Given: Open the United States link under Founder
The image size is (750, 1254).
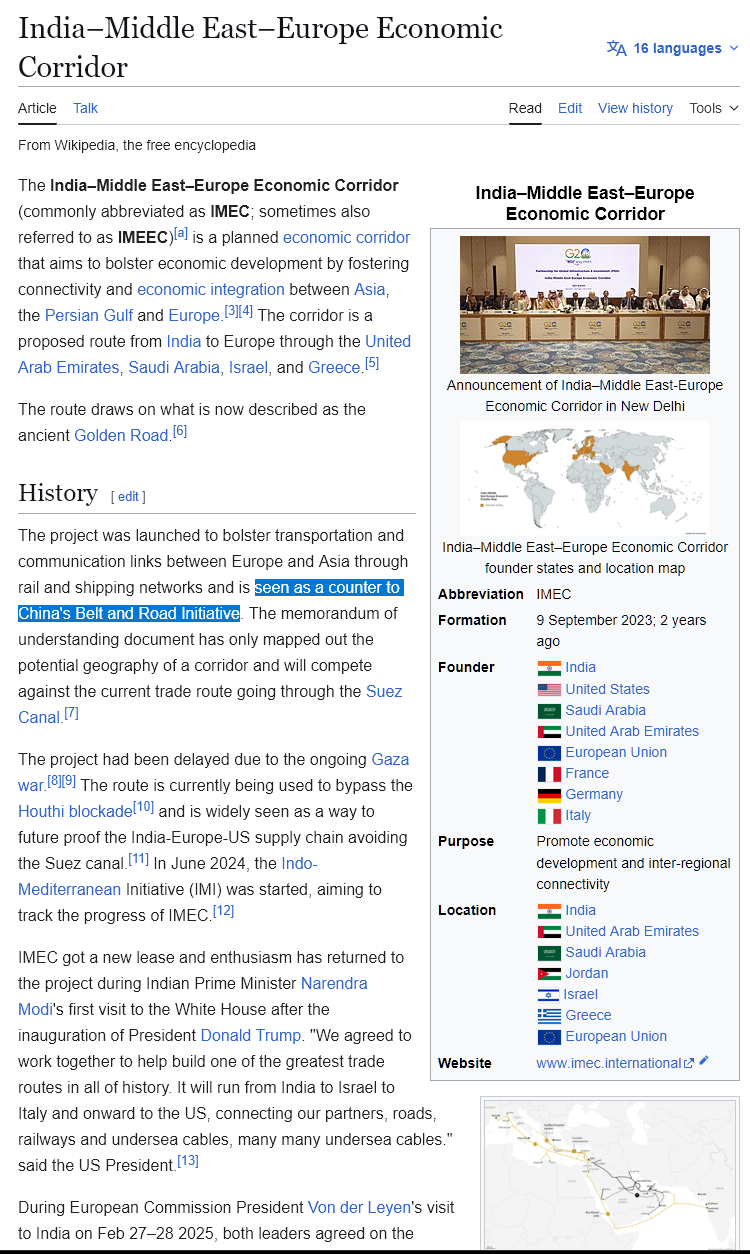Looking at the screenshot, I should (607, 689).
